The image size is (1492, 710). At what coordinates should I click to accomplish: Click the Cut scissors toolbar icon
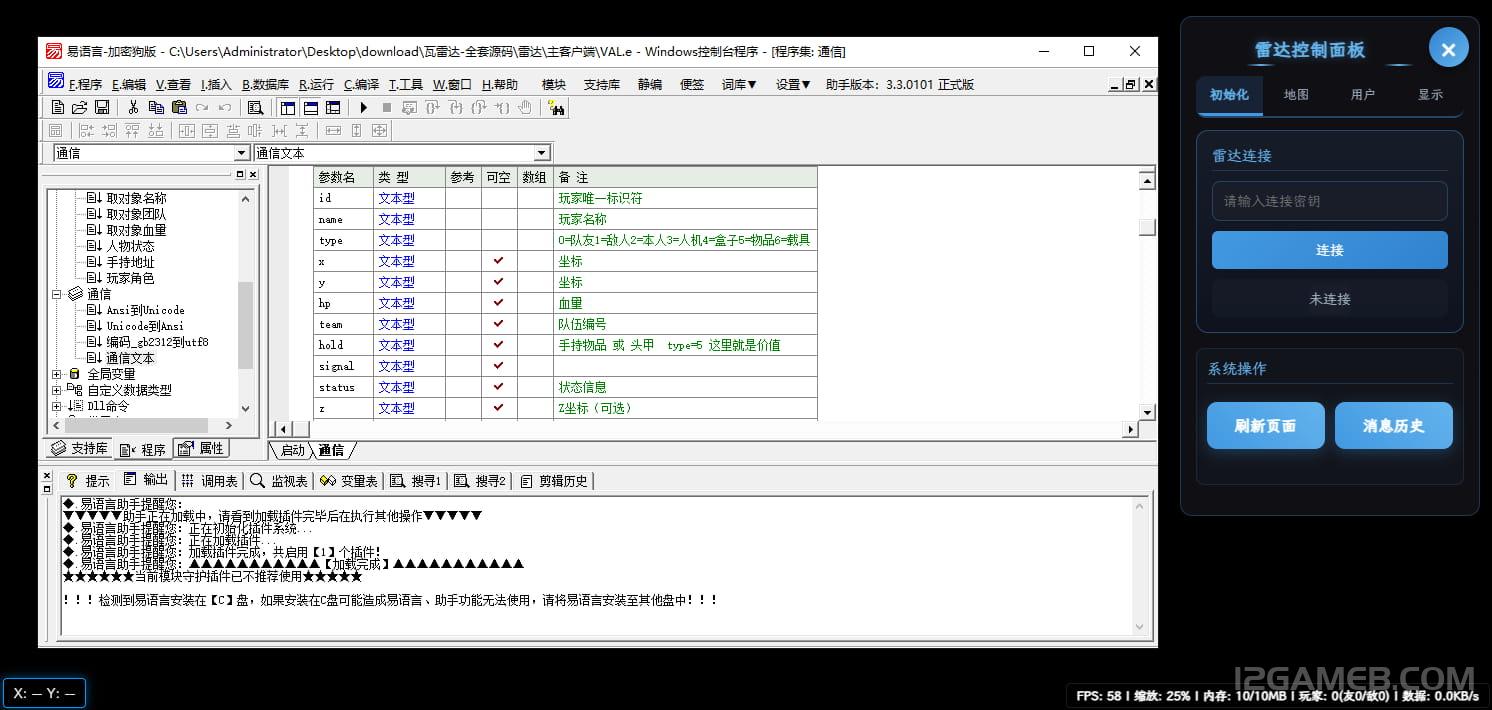pyautogui.click(x=133, y=107)
